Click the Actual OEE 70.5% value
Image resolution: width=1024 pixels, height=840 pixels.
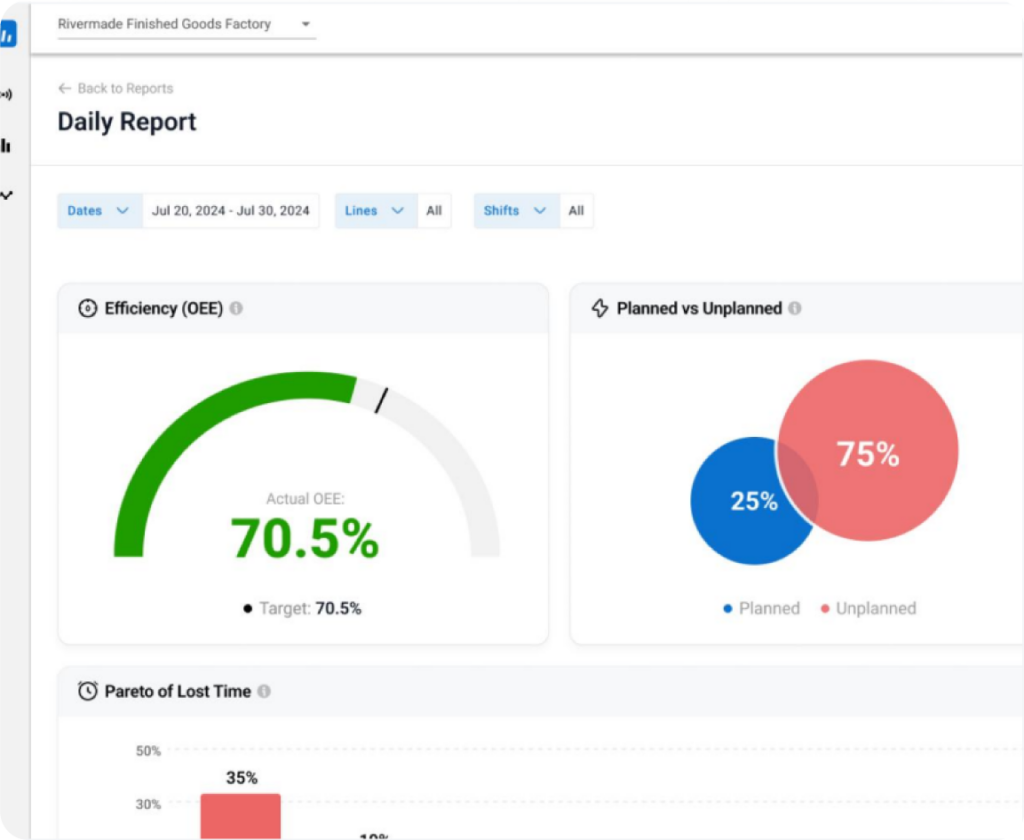click(305, 538)
